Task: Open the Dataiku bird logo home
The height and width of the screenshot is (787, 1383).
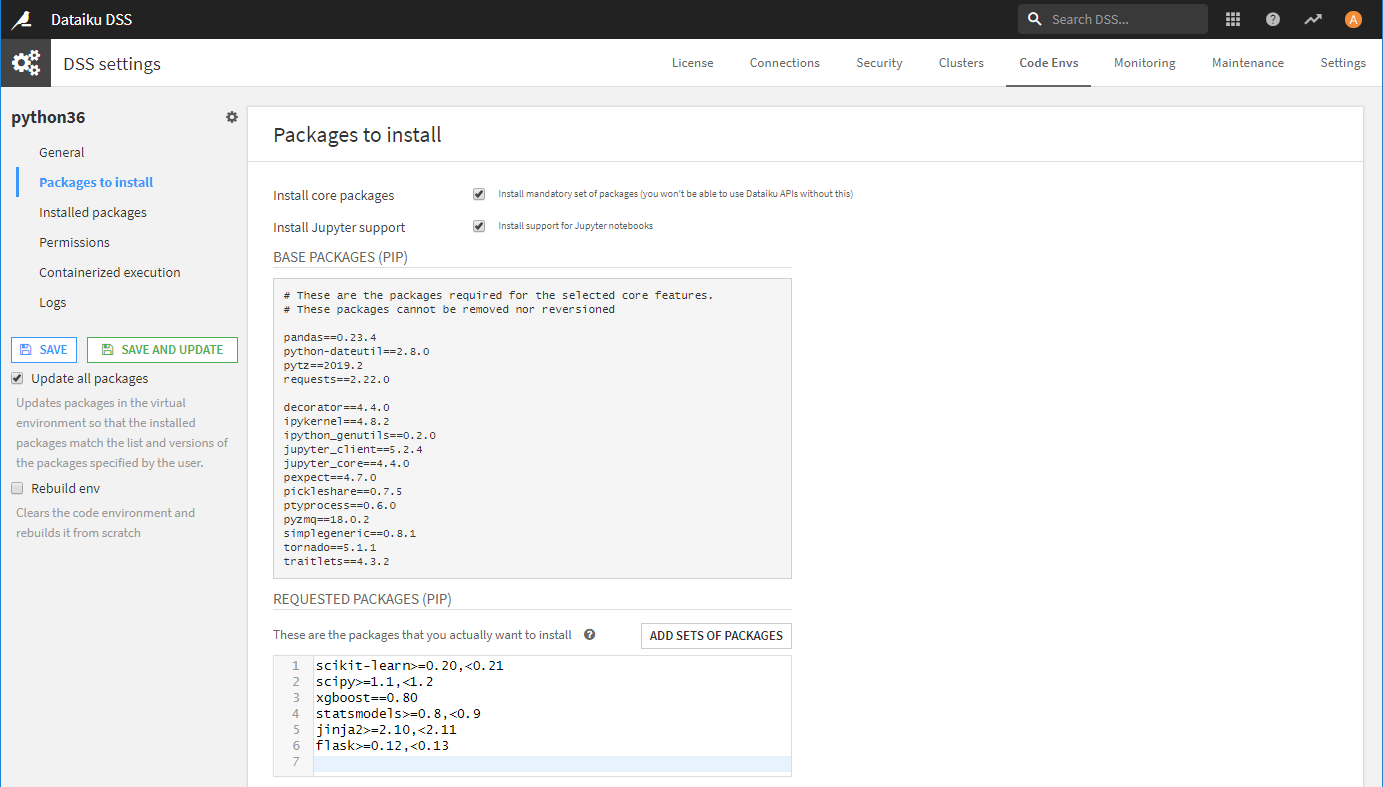Action: point(21,19)
